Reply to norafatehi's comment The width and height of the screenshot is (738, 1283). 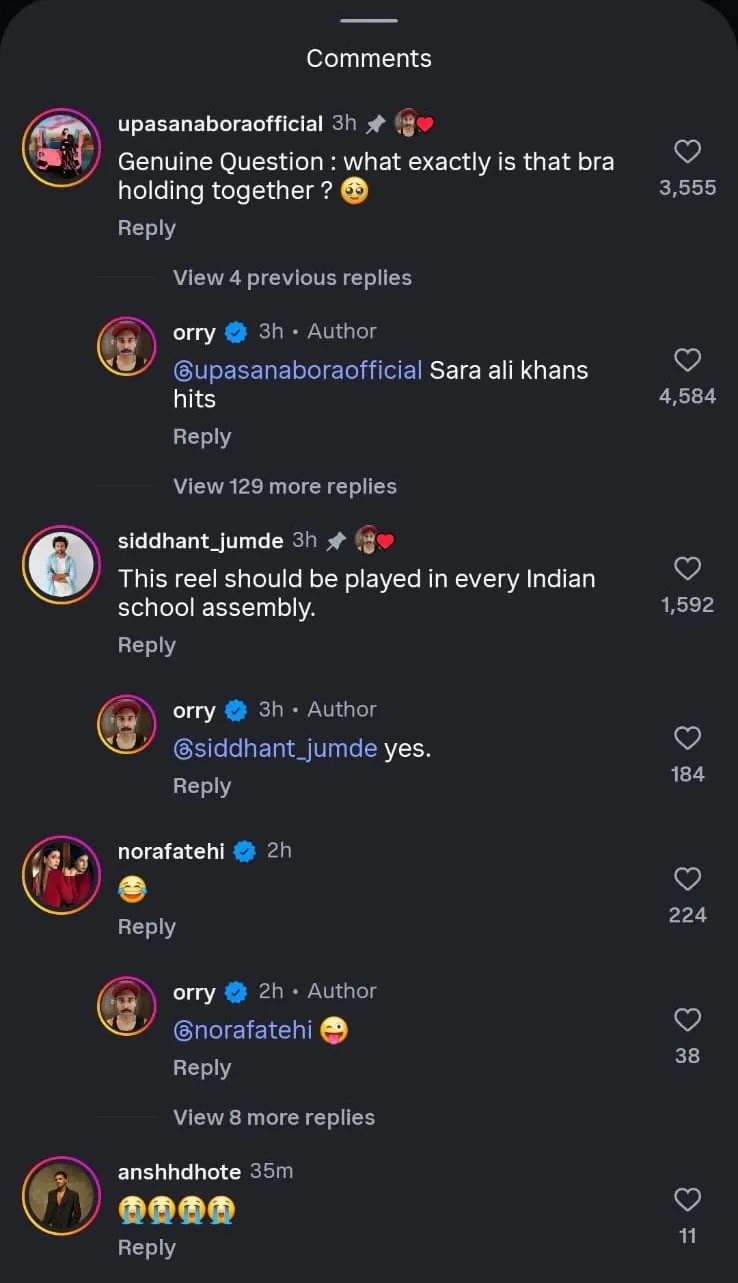tap(146, 927)
